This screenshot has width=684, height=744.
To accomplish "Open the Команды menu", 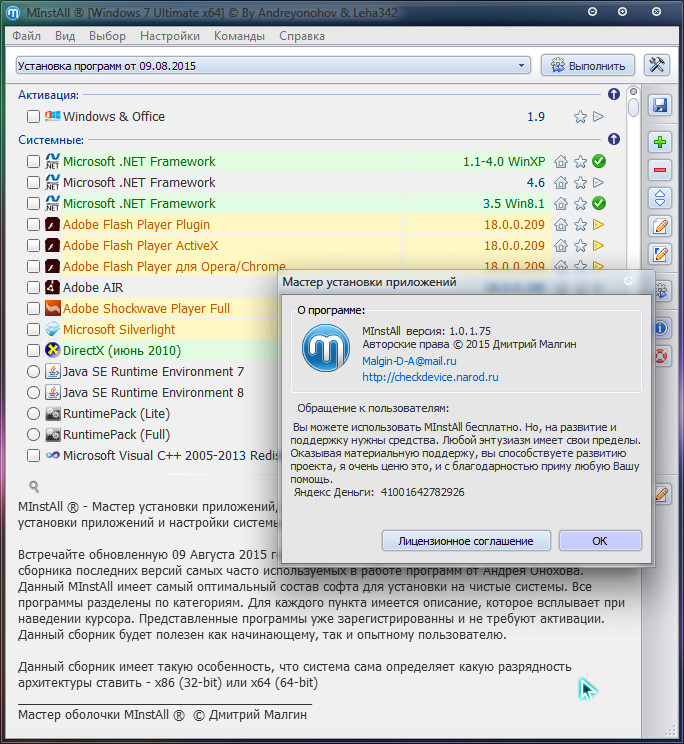I will tap(239, 36).
